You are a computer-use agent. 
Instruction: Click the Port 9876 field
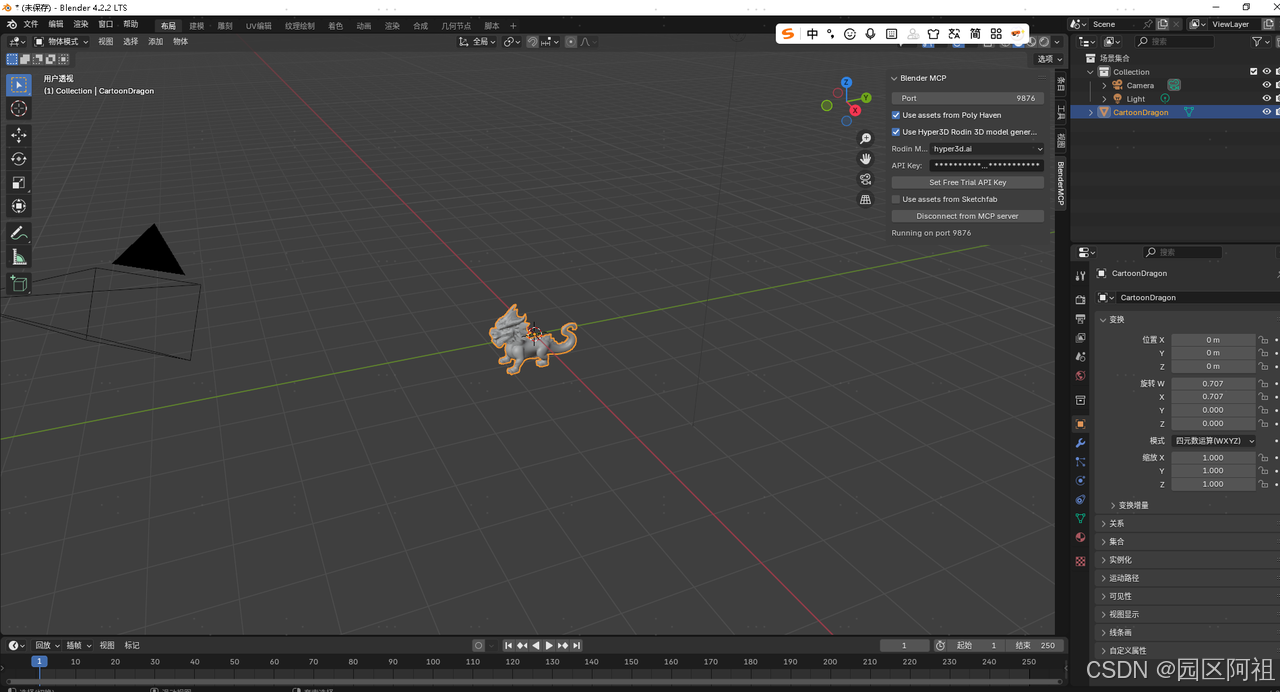(967, 98)
